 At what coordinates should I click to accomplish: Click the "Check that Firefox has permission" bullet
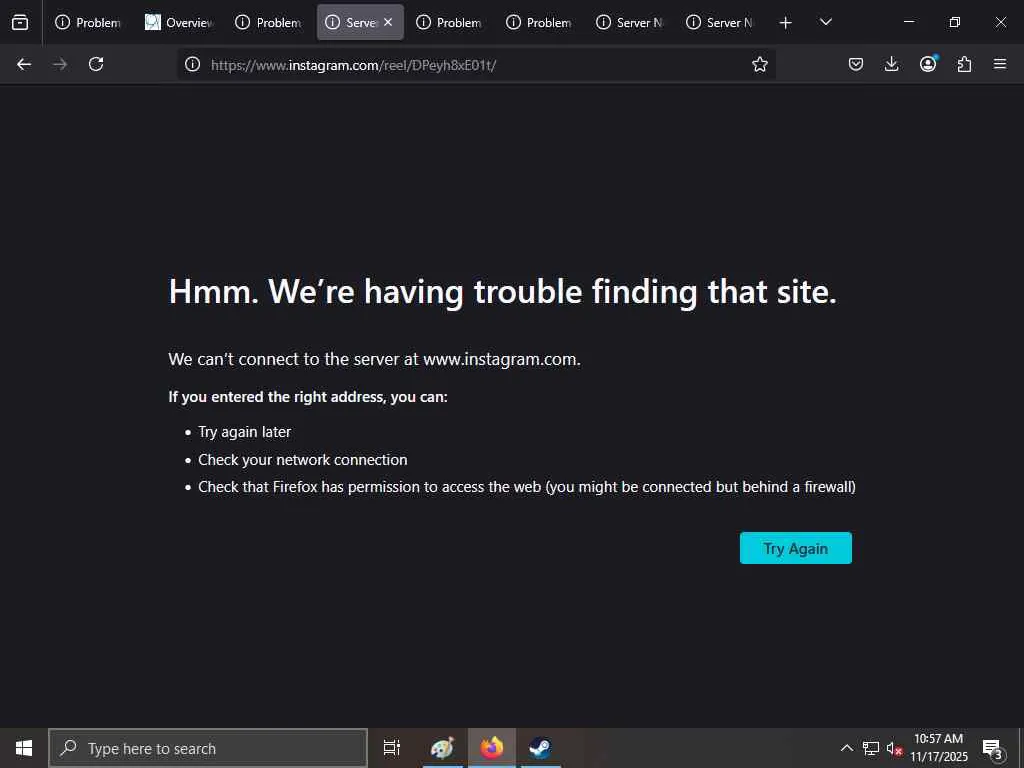pos(526,487)
